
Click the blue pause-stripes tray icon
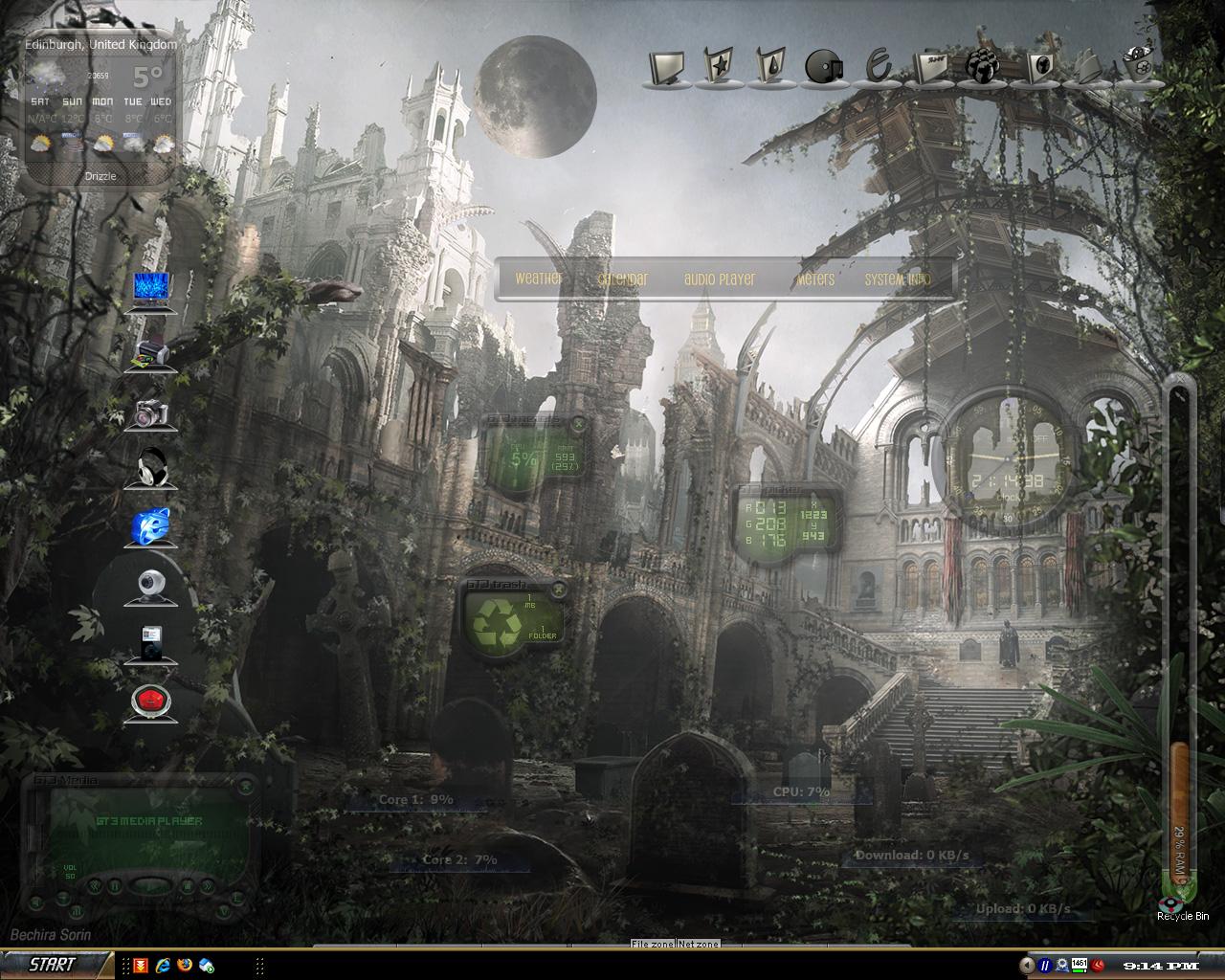pyautogui.click(x=1045, y=966)
